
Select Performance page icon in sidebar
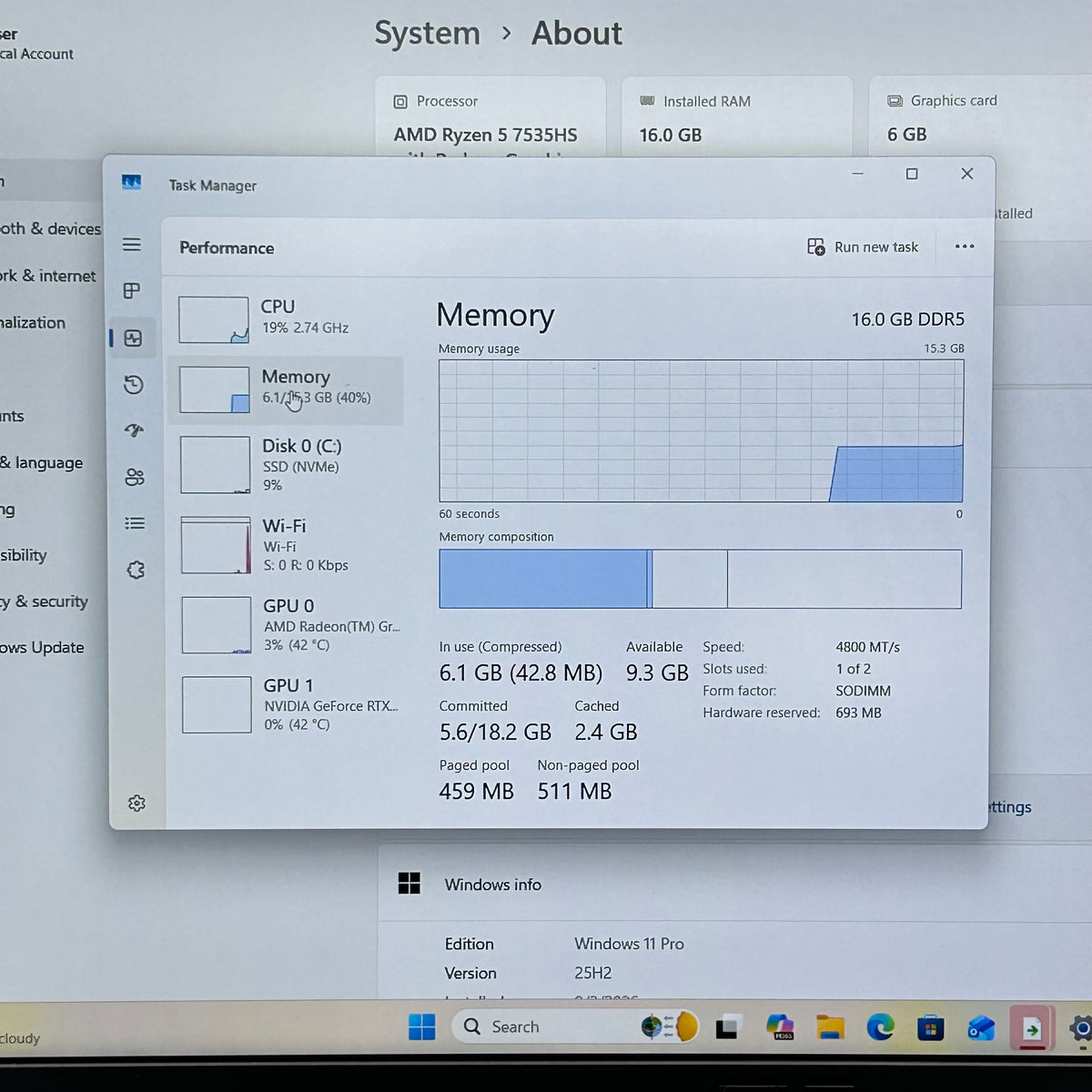coord(133,339)
